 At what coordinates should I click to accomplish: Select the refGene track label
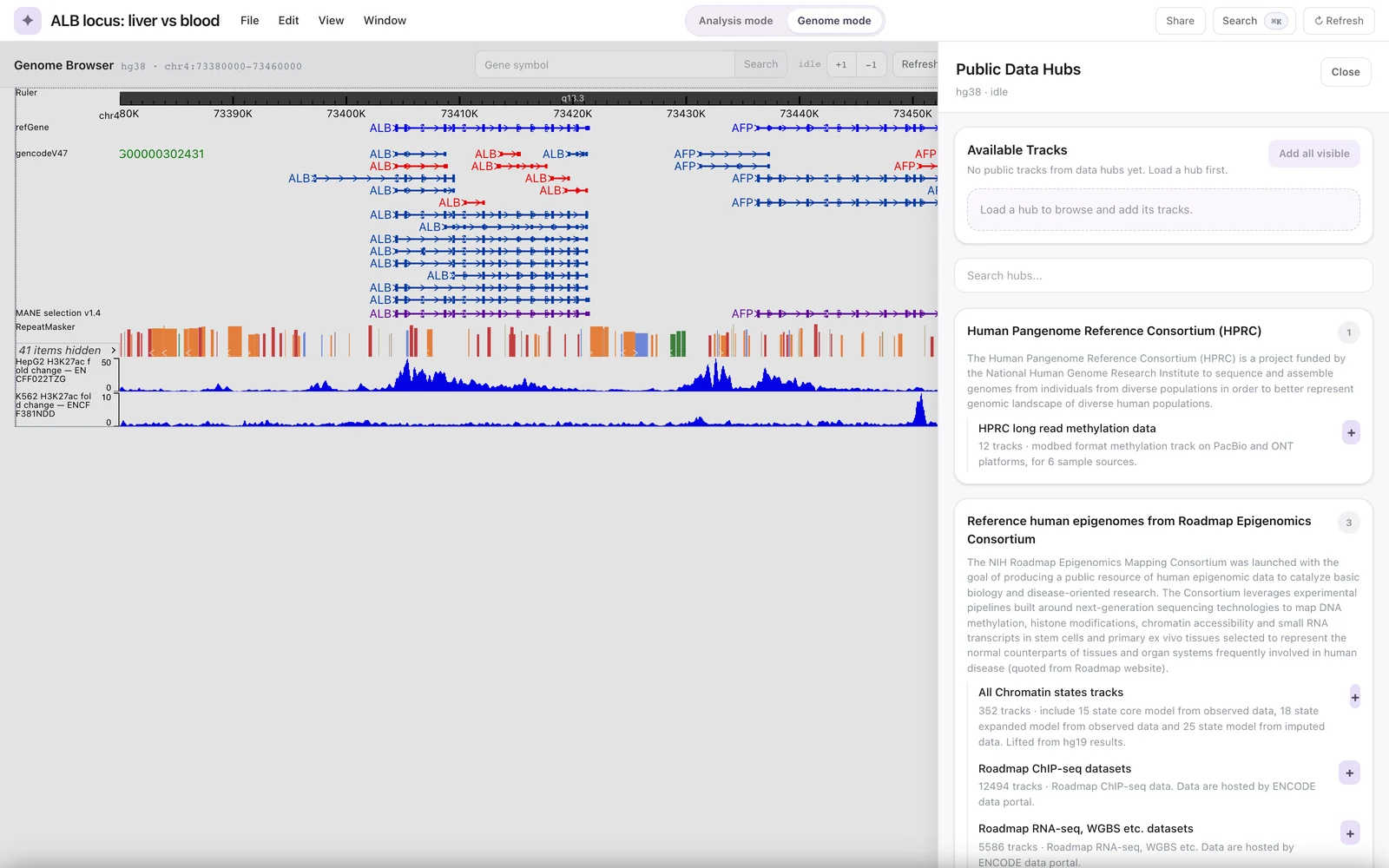pyautogui.click(x=32, y=127)
